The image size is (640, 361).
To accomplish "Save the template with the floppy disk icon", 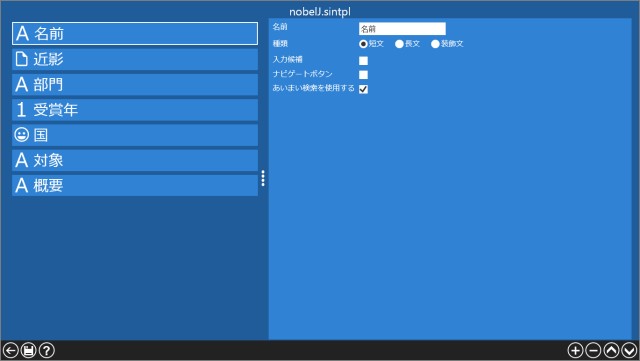I will click(29, 350).
